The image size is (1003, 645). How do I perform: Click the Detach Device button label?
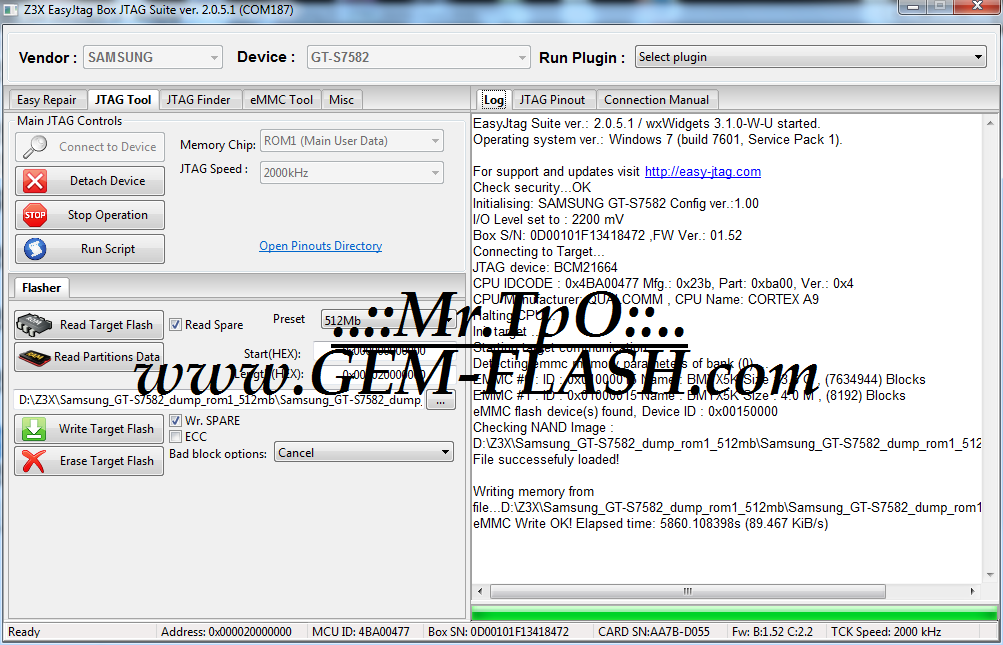pyautogui.click(x=107, y=181)
